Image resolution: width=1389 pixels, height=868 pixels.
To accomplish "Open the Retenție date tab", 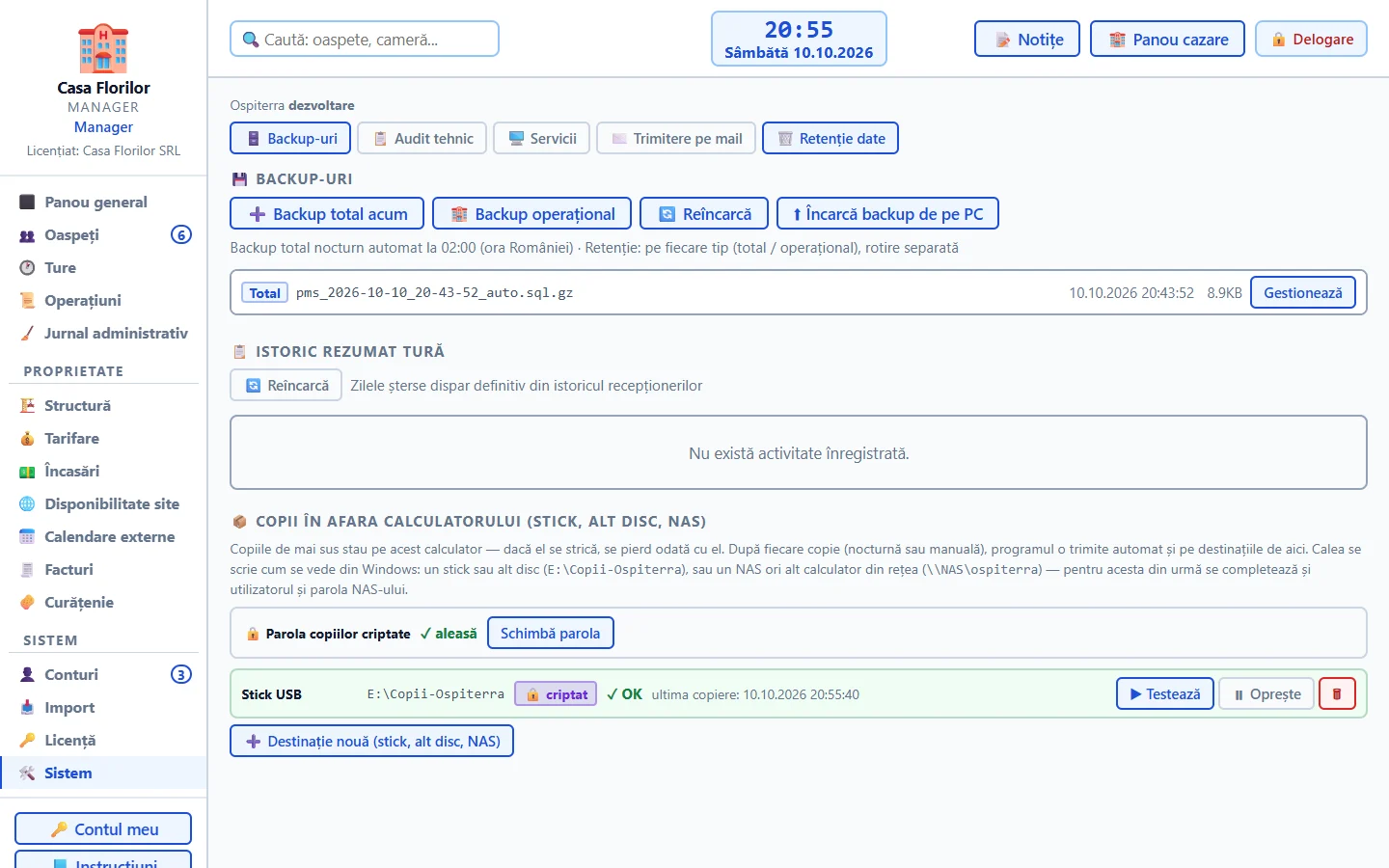I will (x=831, y=138).
